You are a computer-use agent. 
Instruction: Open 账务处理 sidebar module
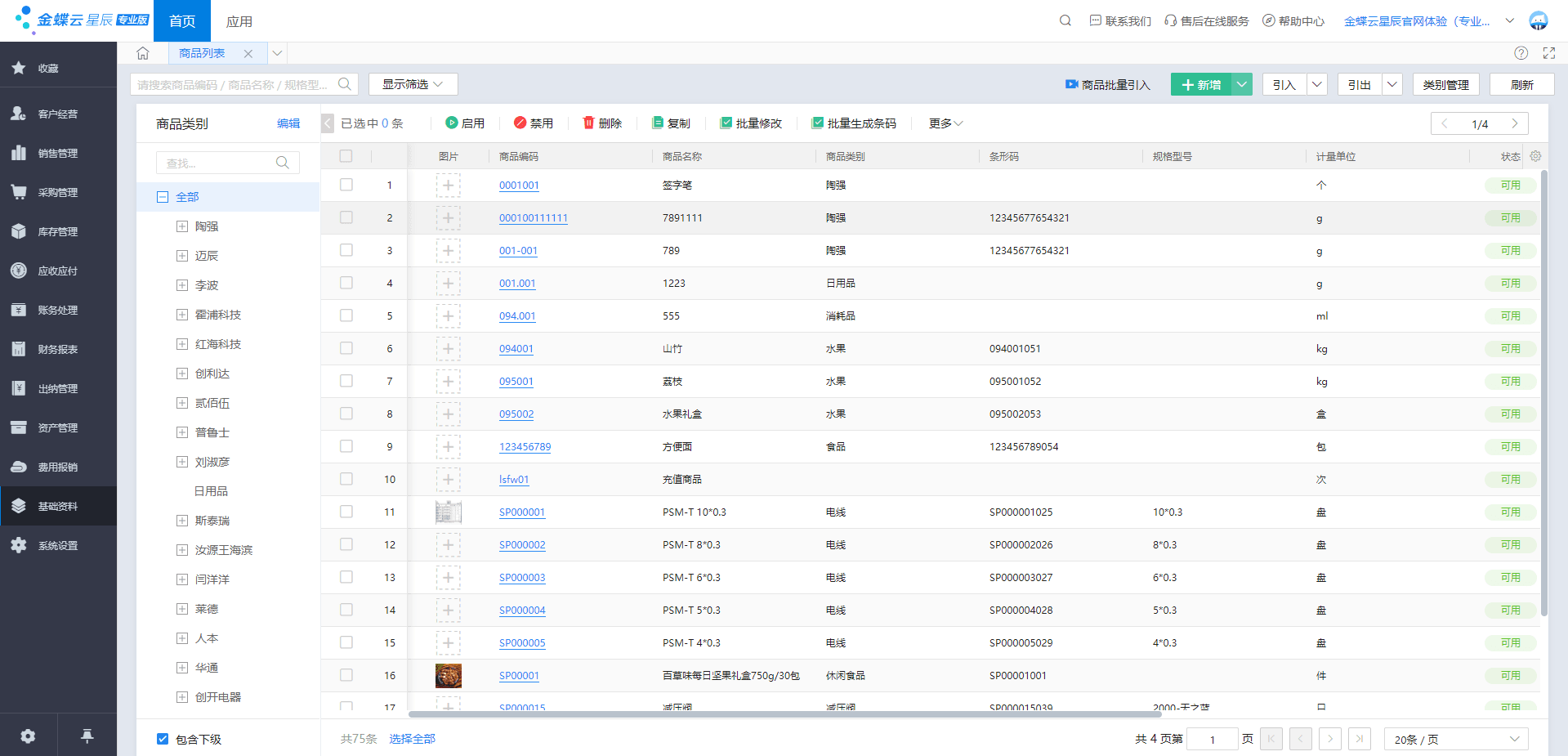(x=58, y=310)
